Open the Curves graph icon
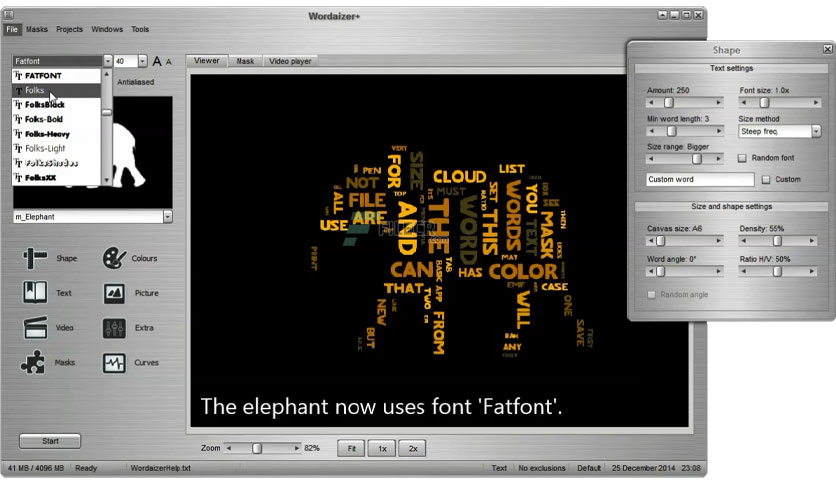Viewport: 836px width, 484px height. click(x=114, y=363)
